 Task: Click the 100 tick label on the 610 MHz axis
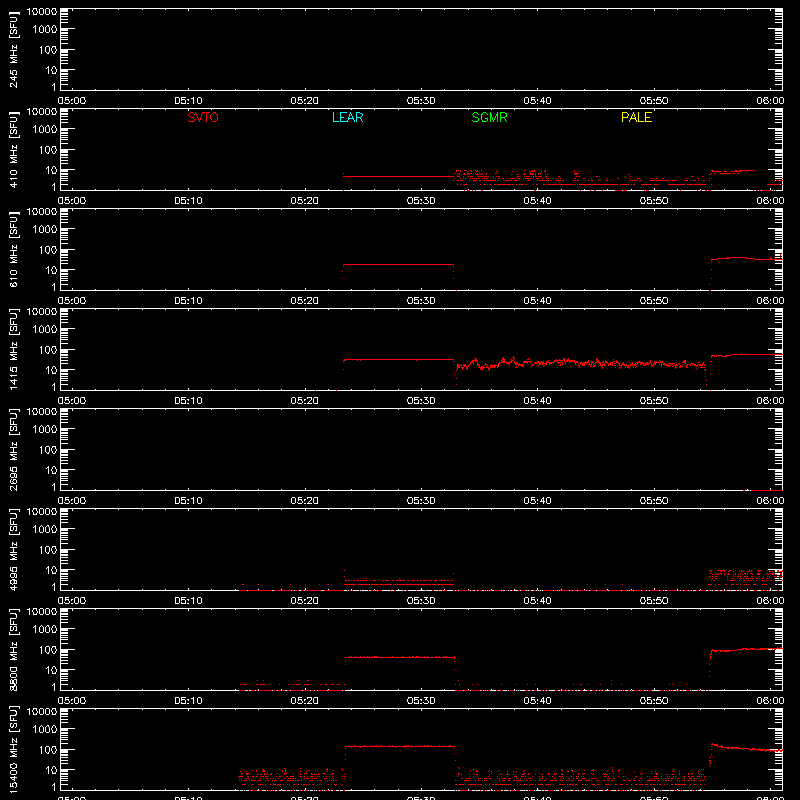tap(48, 249)
